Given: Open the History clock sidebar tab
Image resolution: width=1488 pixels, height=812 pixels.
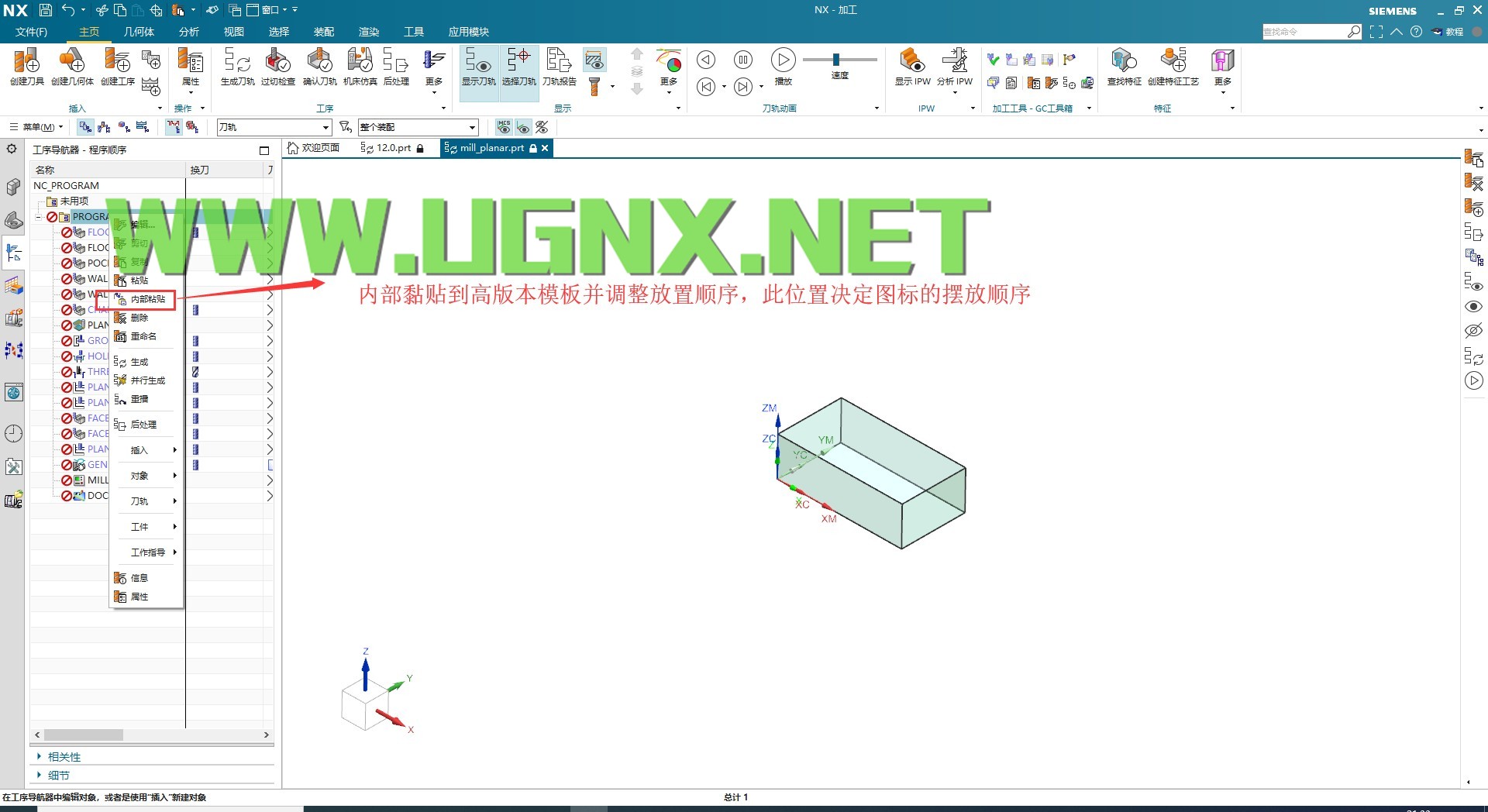Looking at the screenshot, I should 13,433.
